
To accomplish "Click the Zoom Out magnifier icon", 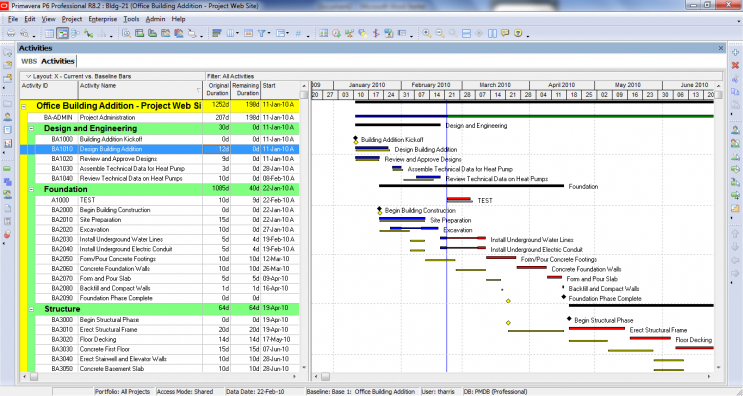I will tap(440, 33).
